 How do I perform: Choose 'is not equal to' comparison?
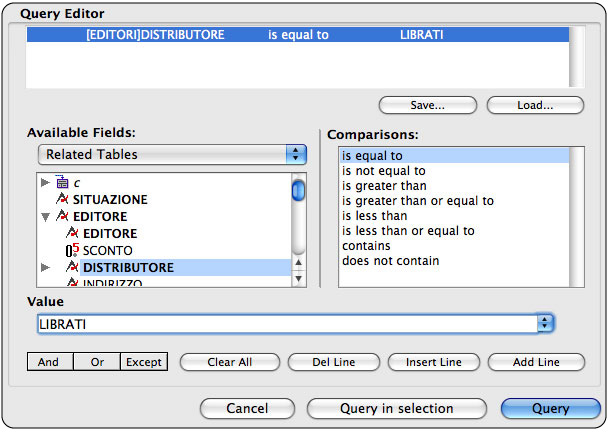[x=454, y=171]
